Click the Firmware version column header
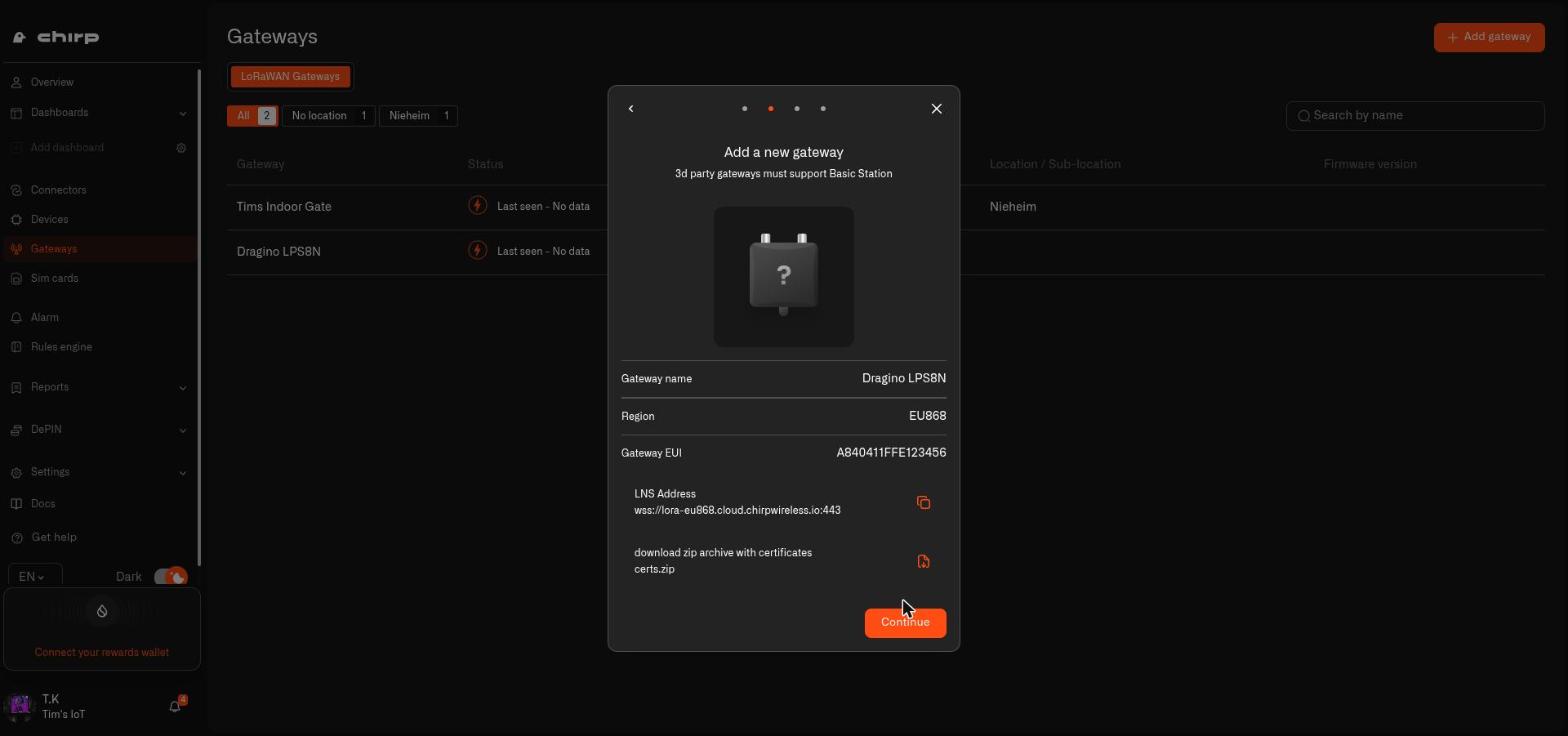 (x=1370, y=164)
